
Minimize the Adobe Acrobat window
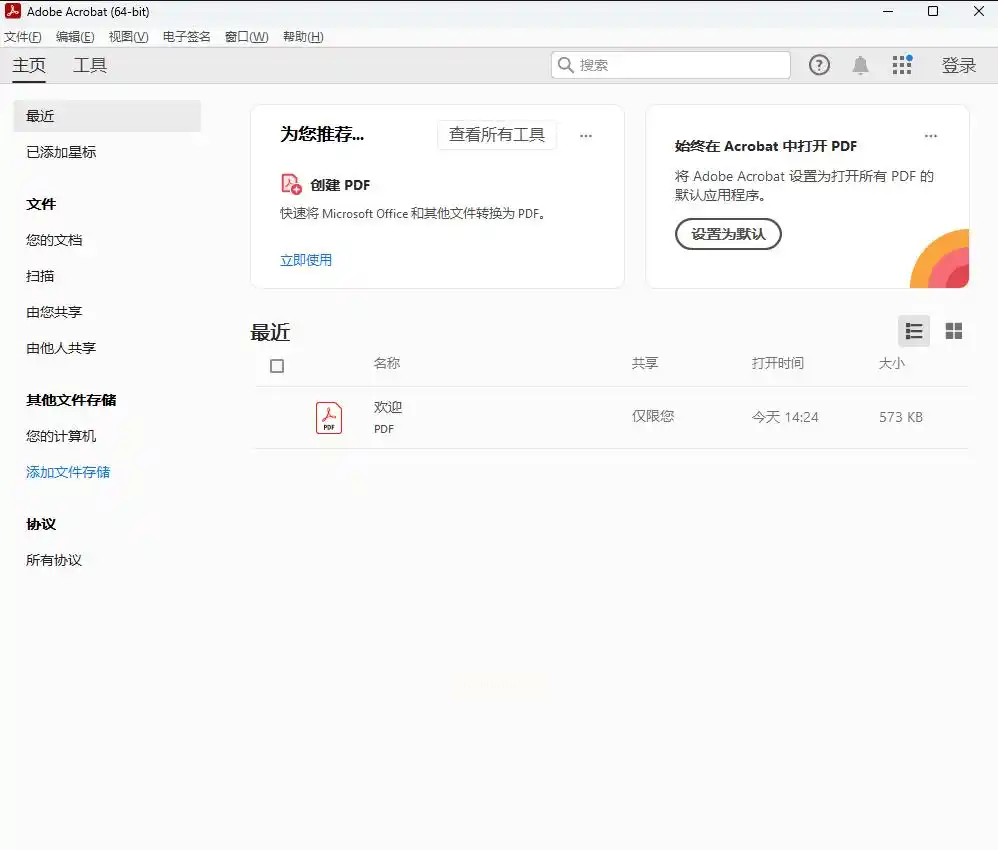888,11
